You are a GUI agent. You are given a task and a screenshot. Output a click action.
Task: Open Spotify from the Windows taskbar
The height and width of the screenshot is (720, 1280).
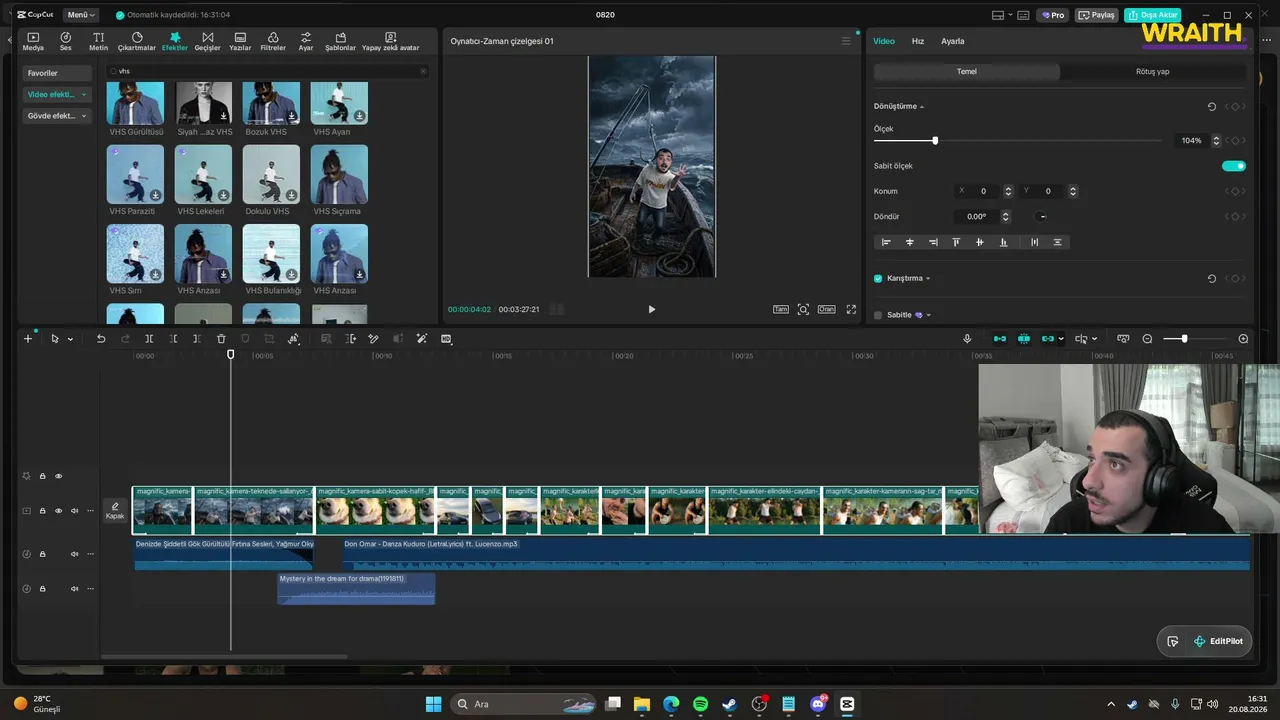(x=700, y=704)
